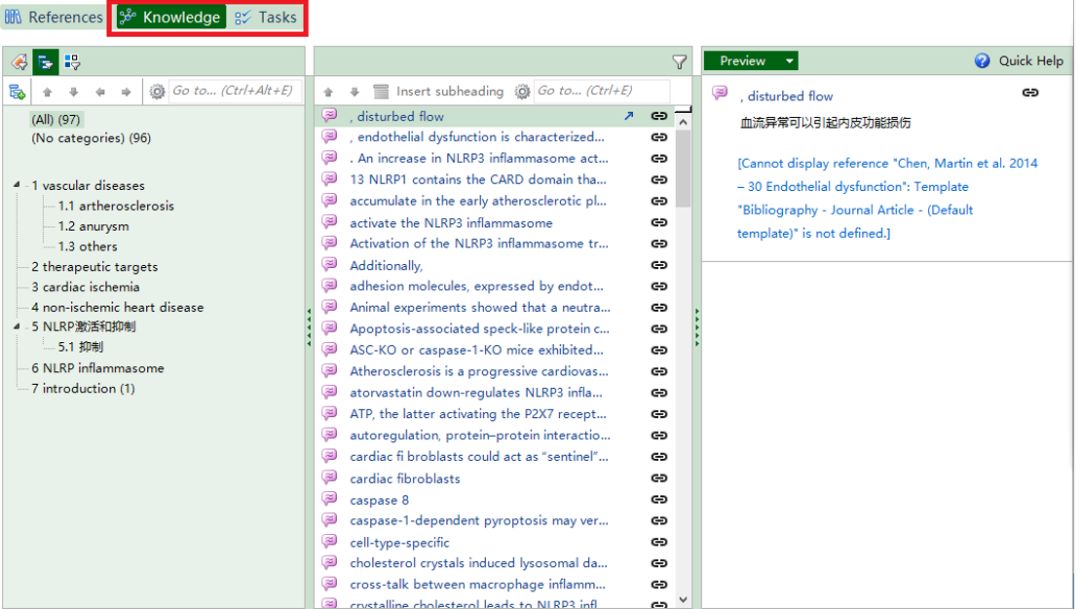Click Insert subheading button
The height and width of the screenshot is (609, 1080).
click(x=439, y=91)
